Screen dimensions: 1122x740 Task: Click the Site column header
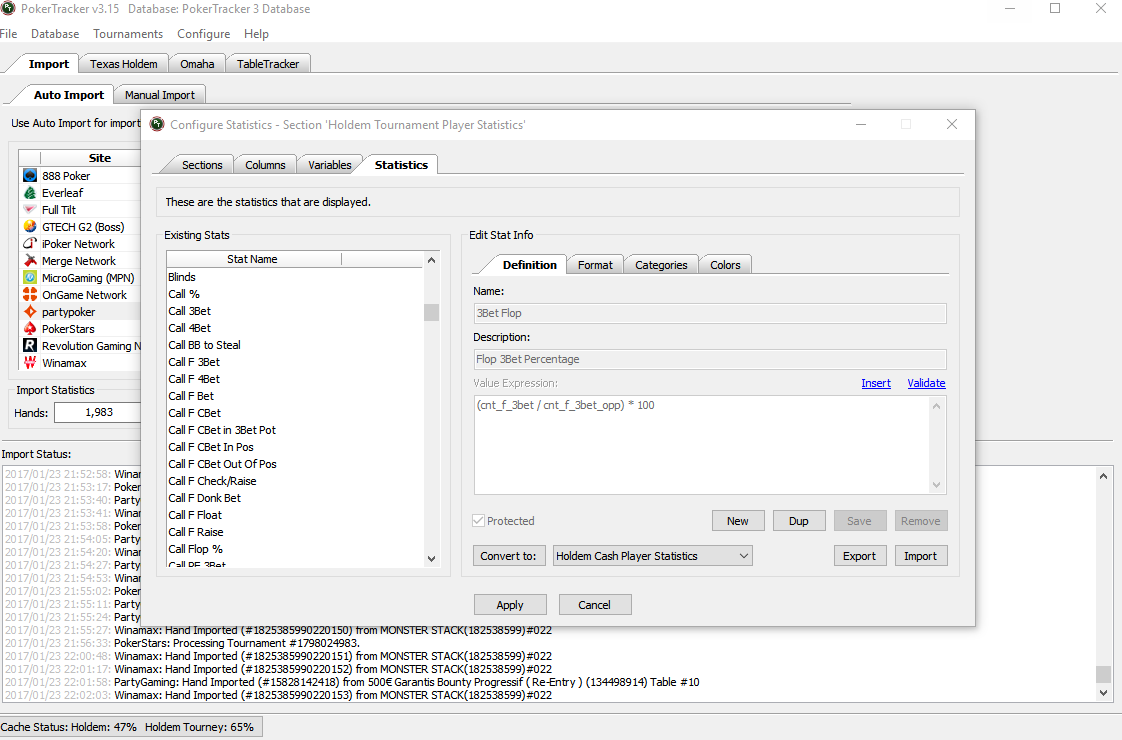tap(99, 158)
